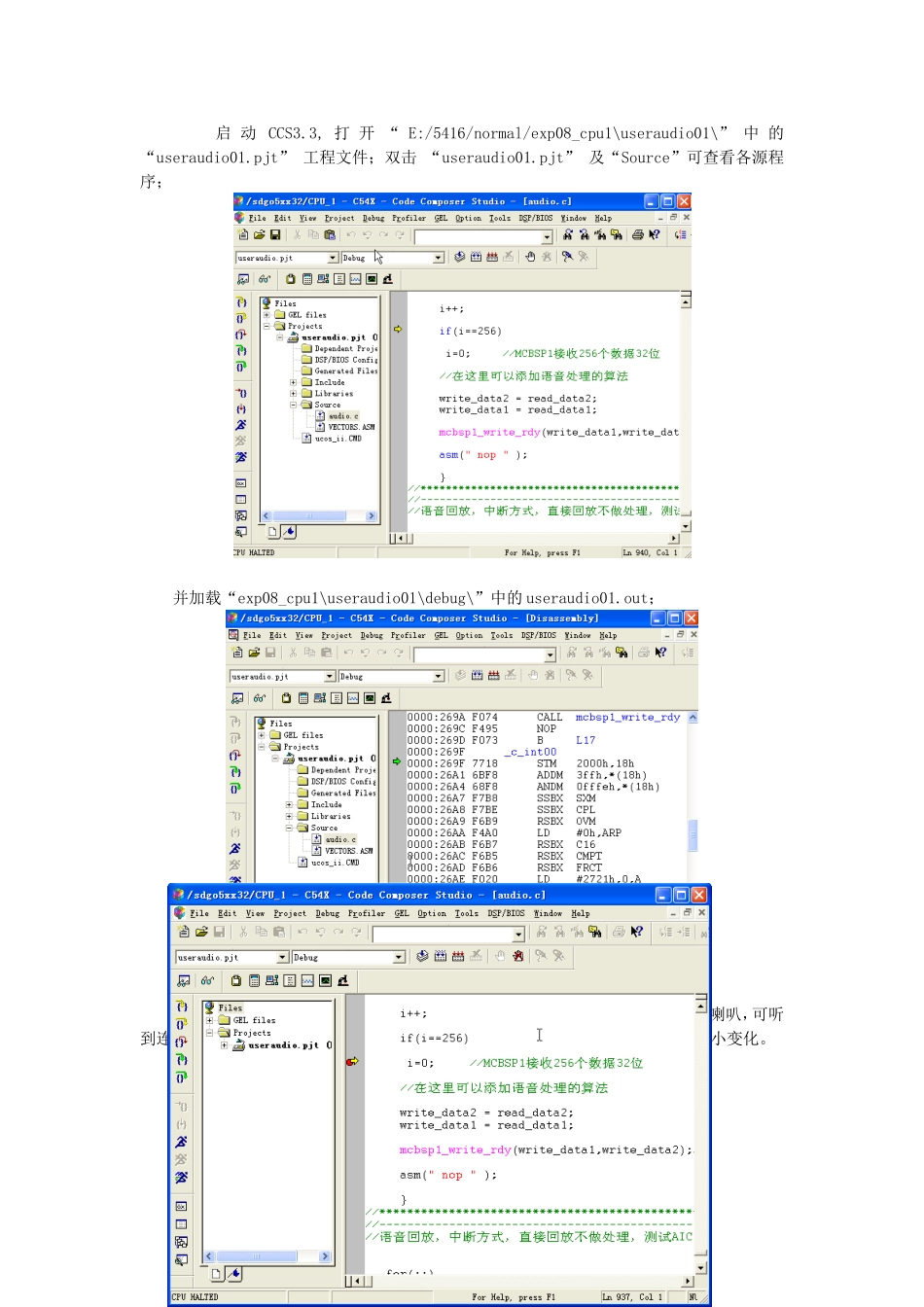The width and height of the screenshot is (924, 1307).
Task: Click Toggle Probe Point icon in upper audio.c window
Action: [567, 257]
